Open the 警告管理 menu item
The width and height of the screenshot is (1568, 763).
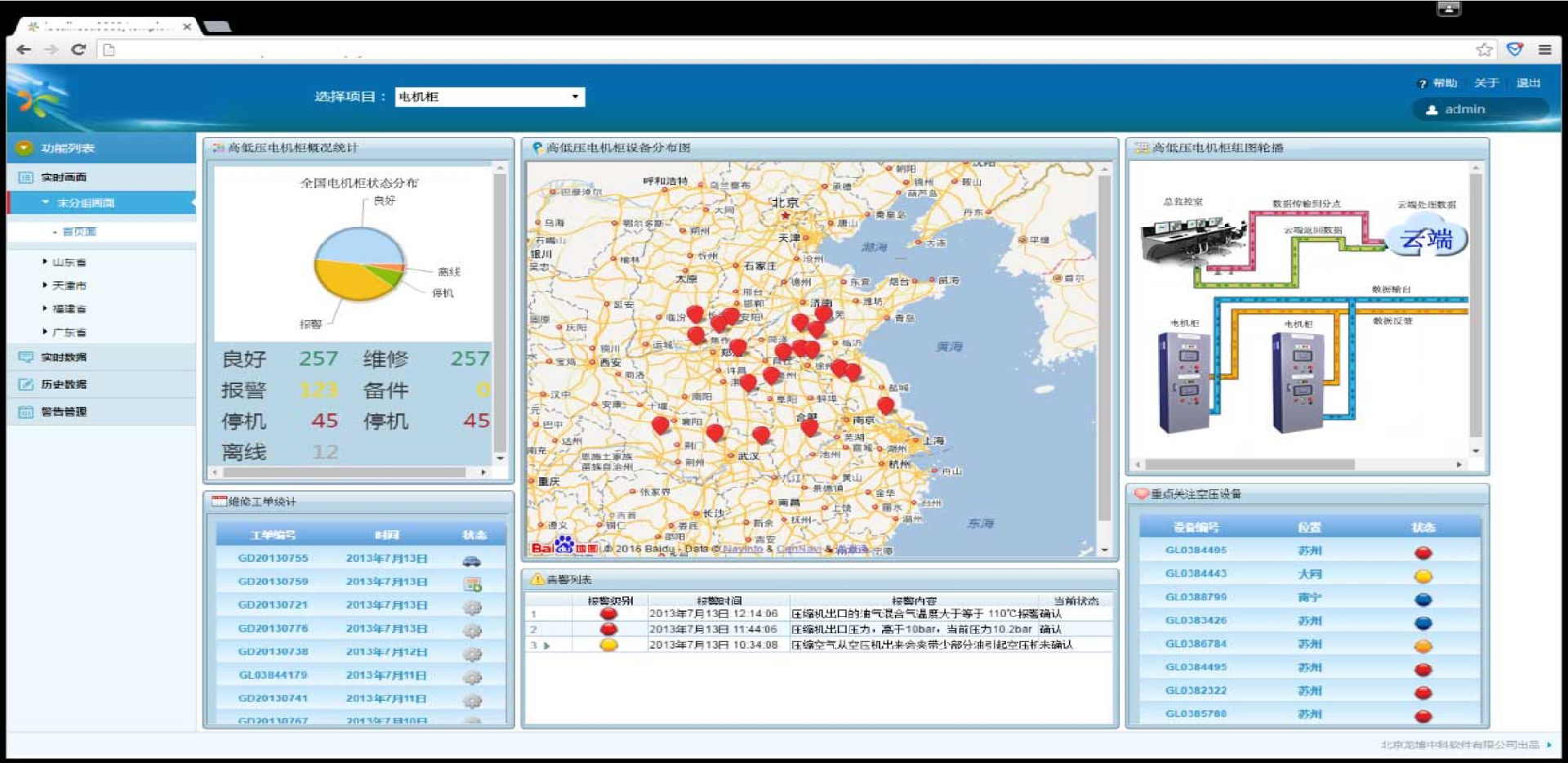(x=64, y=412)
